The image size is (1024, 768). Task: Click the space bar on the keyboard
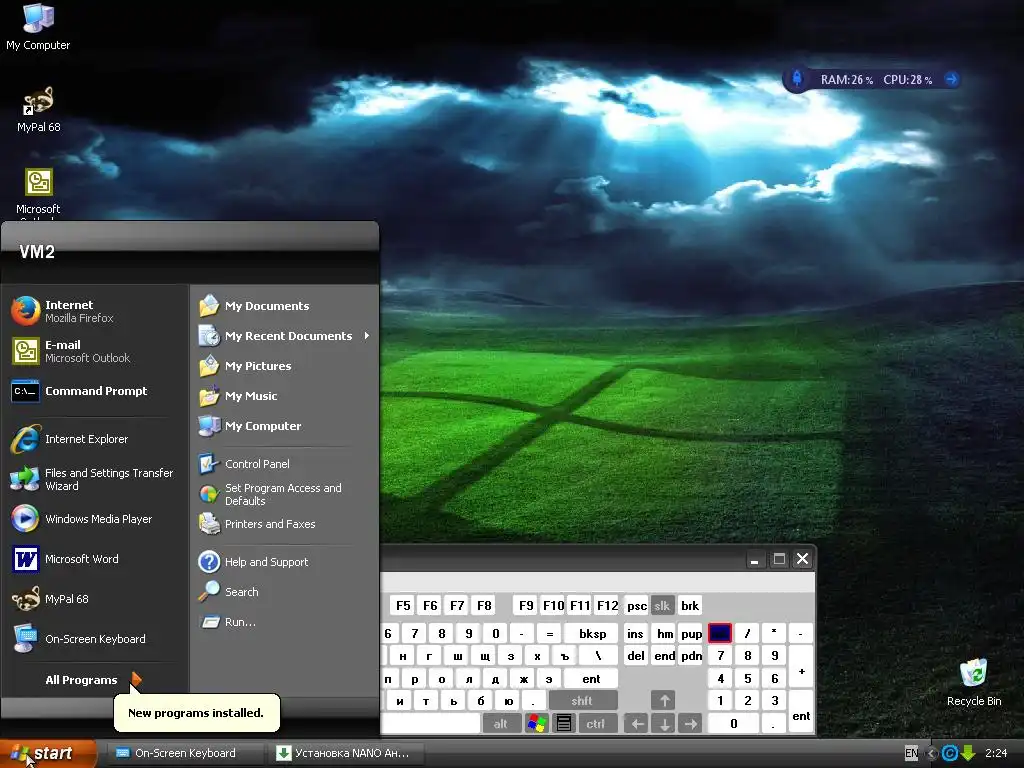[x=431, y=724]
